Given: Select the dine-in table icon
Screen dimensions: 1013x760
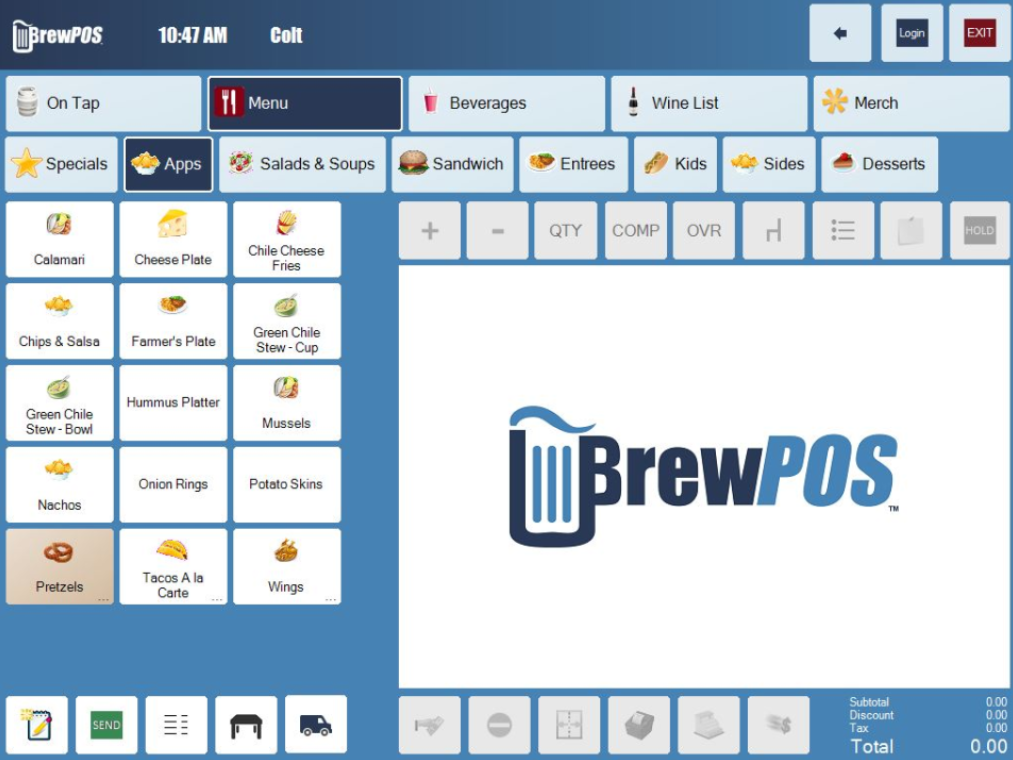Looking at the screenshot, I should click(244, 724).
